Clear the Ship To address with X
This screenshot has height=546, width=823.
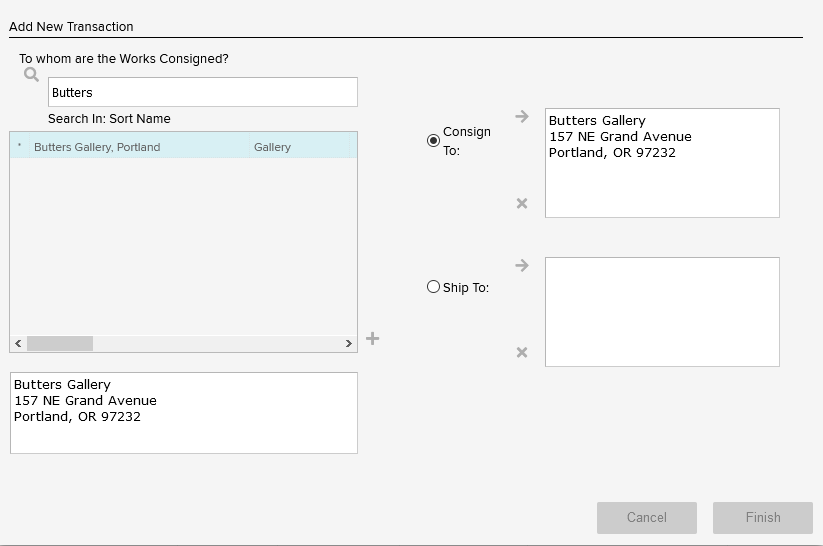(521, 353)
